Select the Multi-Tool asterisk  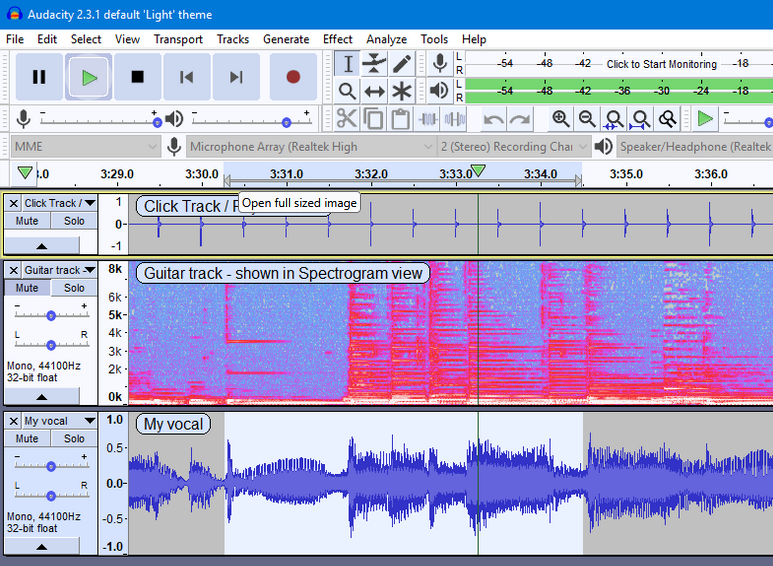[x=401, y=91]
